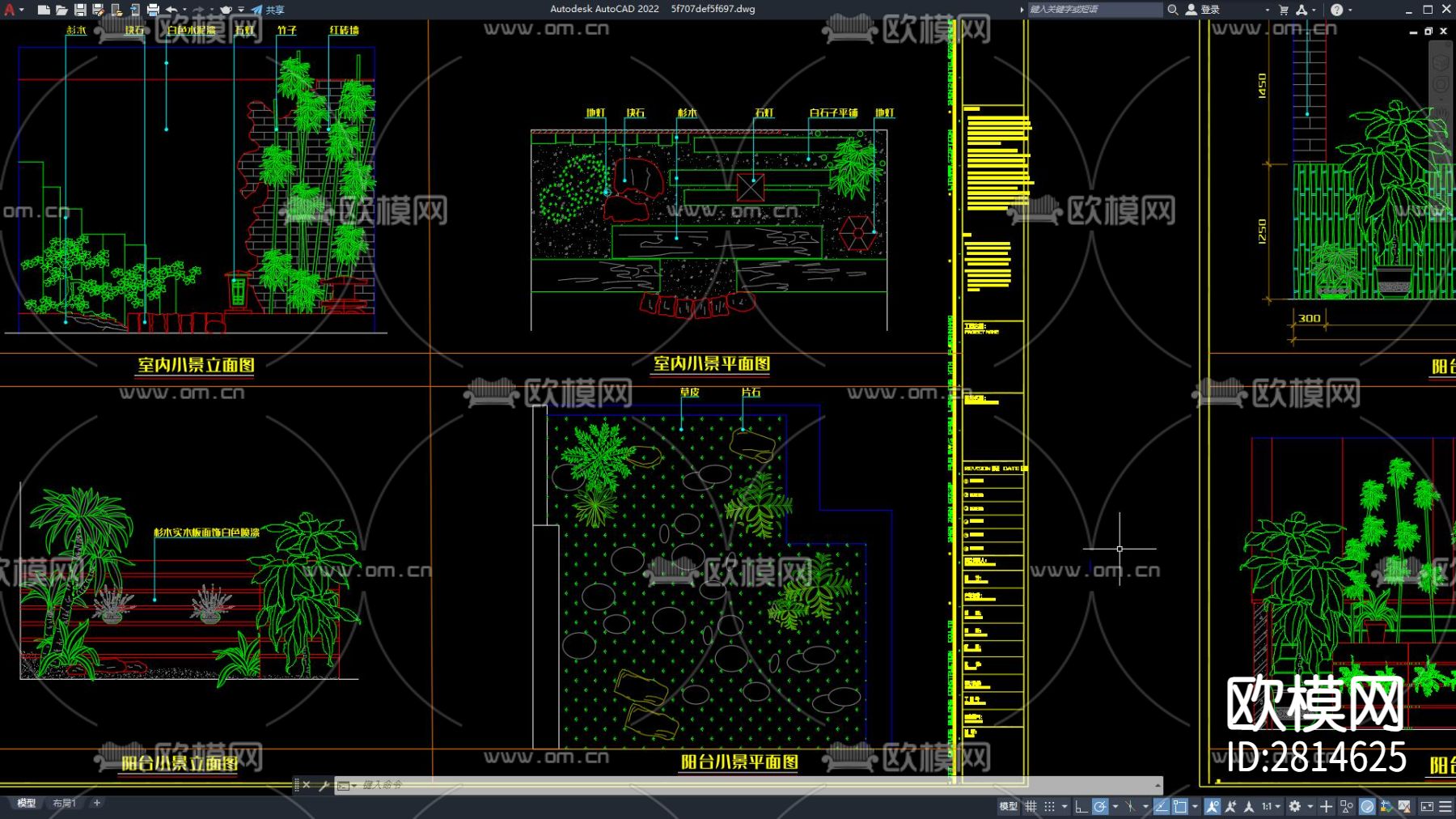Create a new drawing from the toolbar
The height and width of the screenshot is (819, 1456).
pyautogui.click(x=44, y=10)
